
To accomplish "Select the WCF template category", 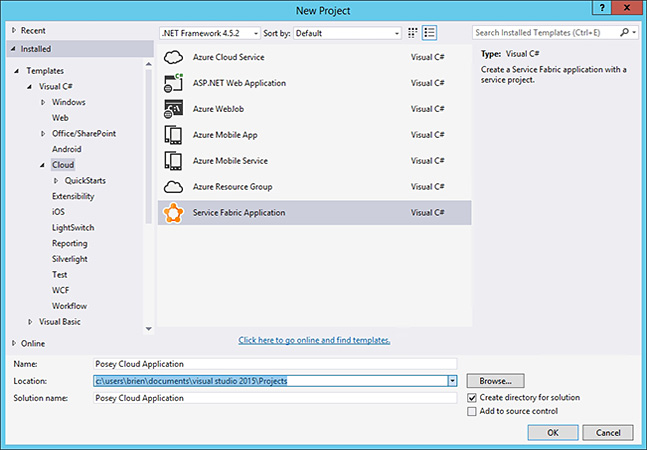I will click(x=60, y=290).
